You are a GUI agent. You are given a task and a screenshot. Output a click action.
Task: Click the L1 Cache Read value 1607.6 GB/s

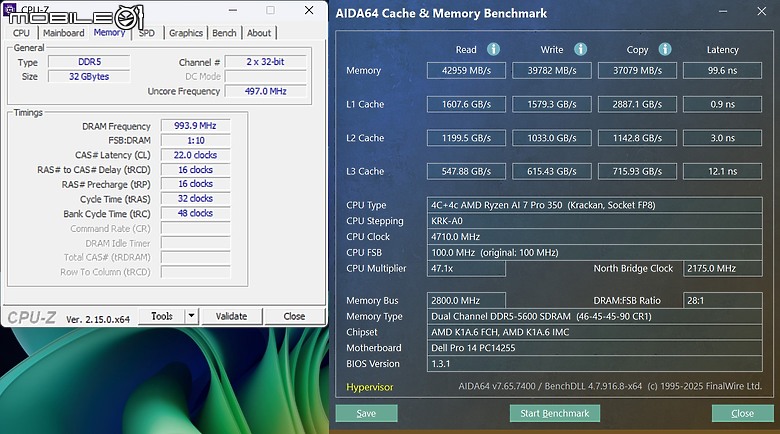466,105
